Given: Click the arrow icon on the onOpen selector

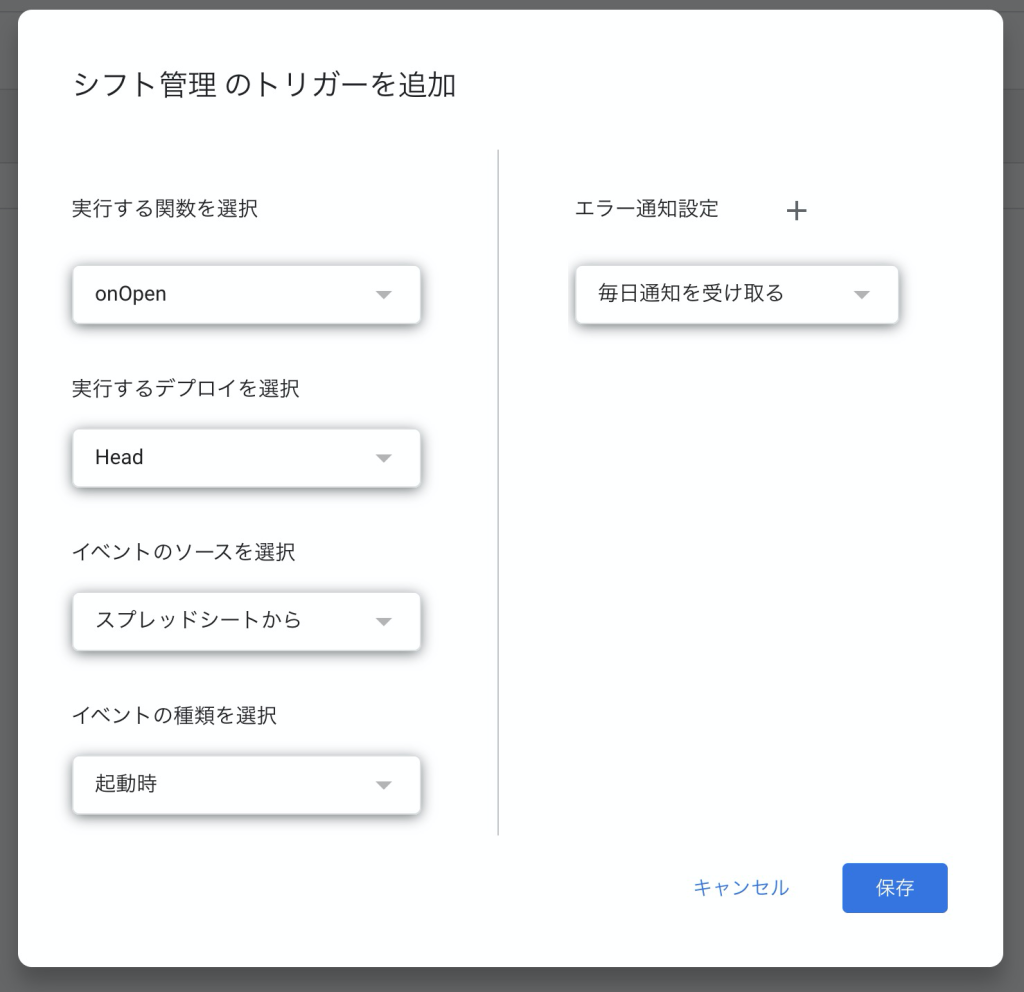Looking at the screenshot, I should 384,295.
